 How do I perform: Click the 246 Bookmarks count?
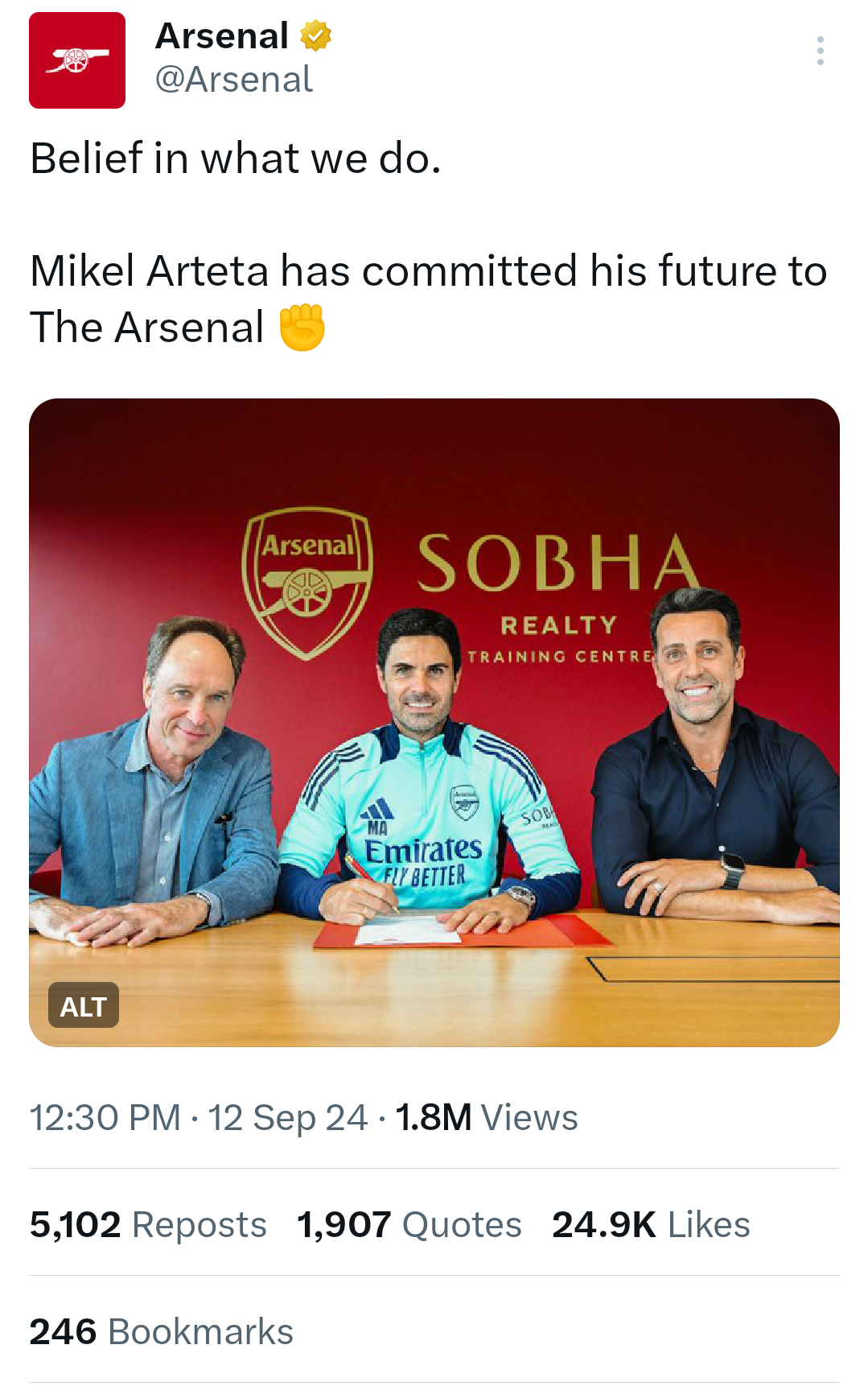(162, 1332)
